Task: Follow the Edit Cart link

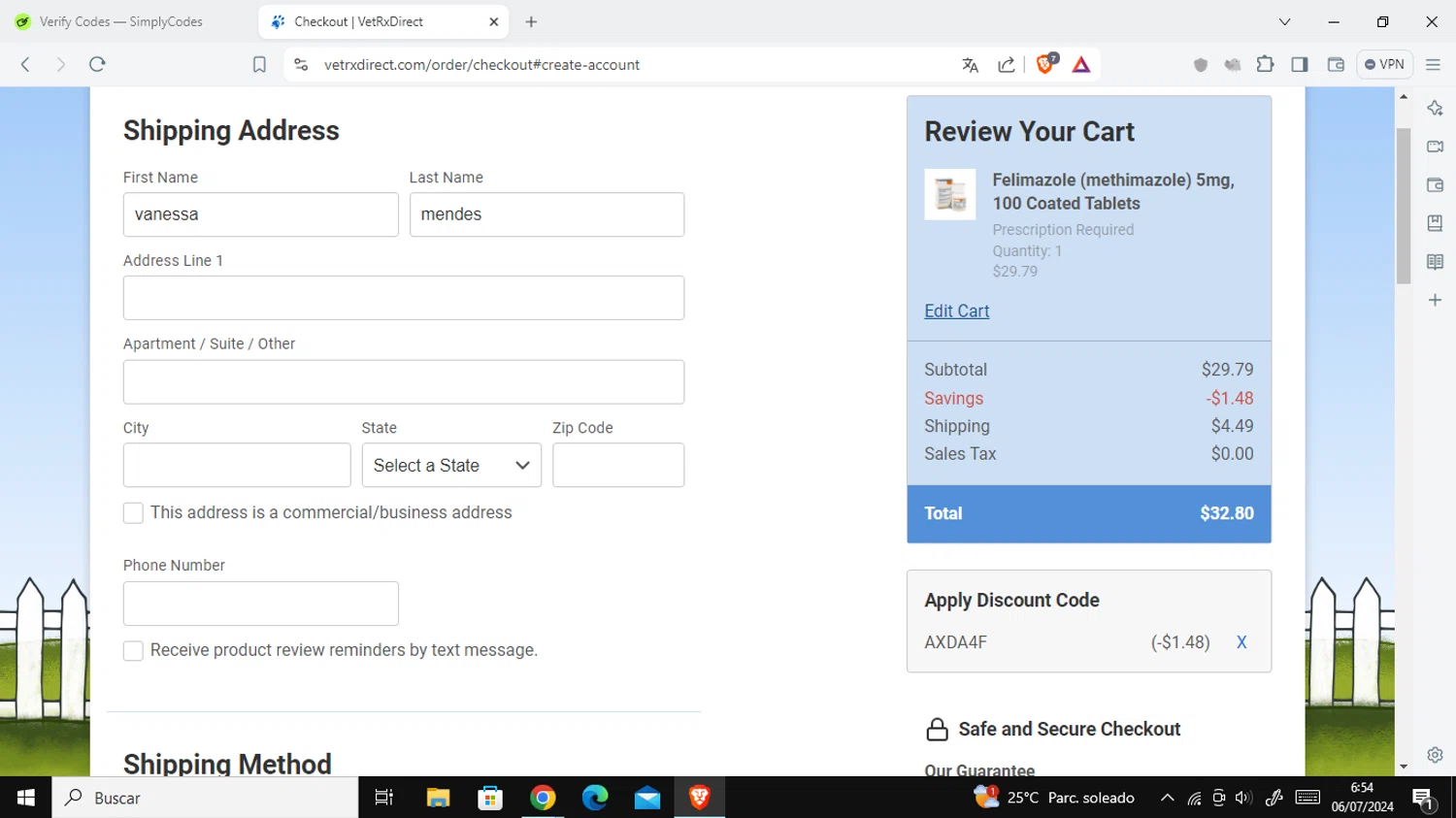Action: tap(957, 311)
